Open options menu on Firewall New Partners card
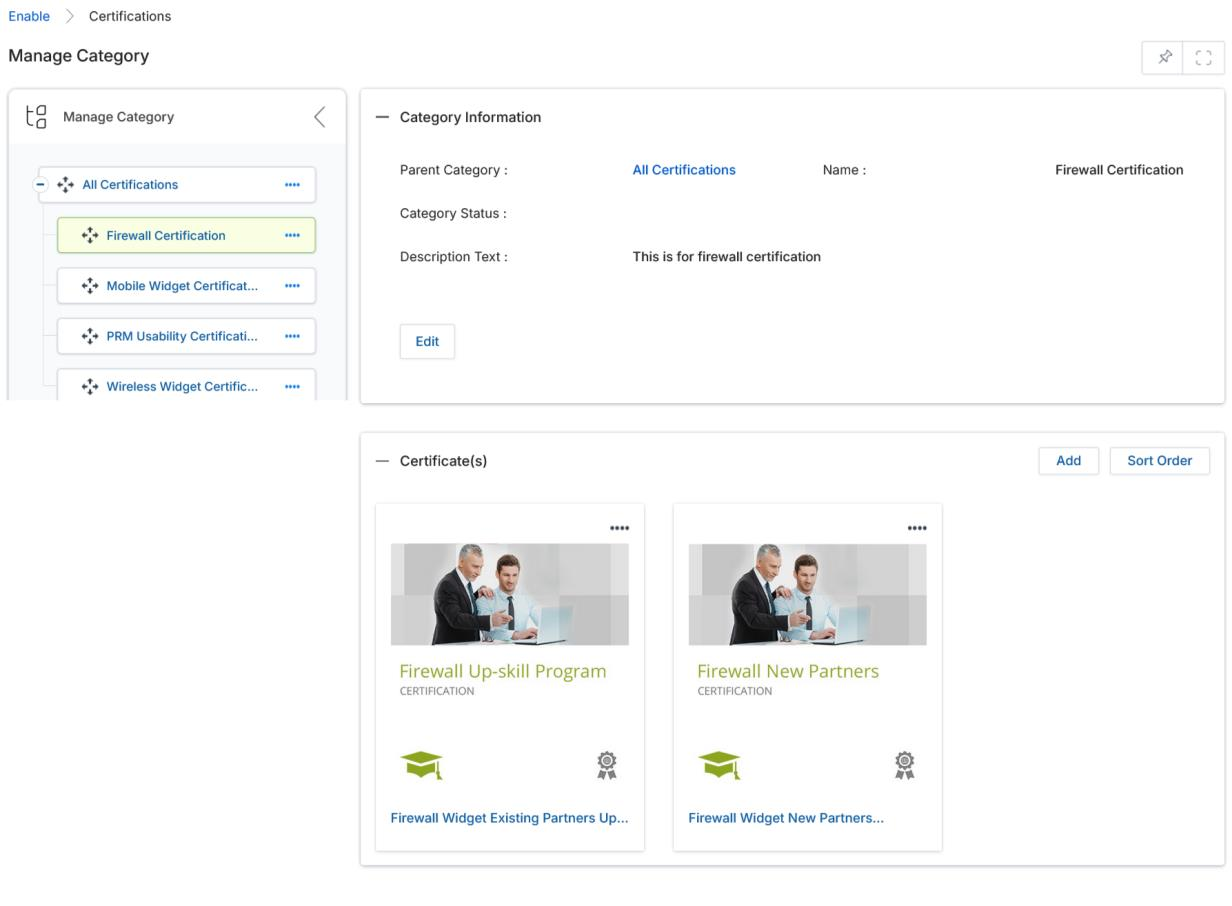1232x906 pixels. point(917,528)
